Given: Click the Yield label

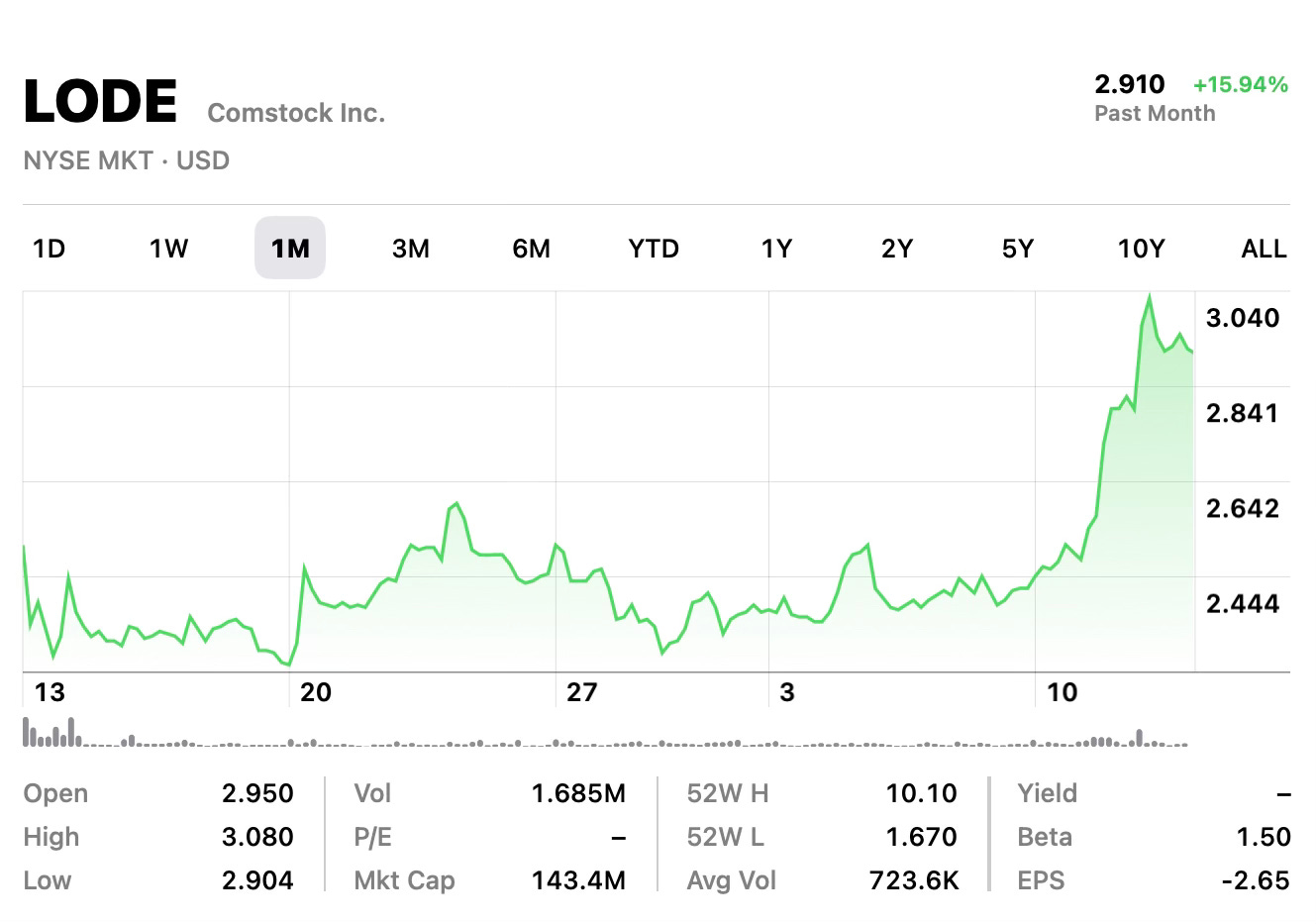Looking at the screenshot, I should (x=1047, y=793).
